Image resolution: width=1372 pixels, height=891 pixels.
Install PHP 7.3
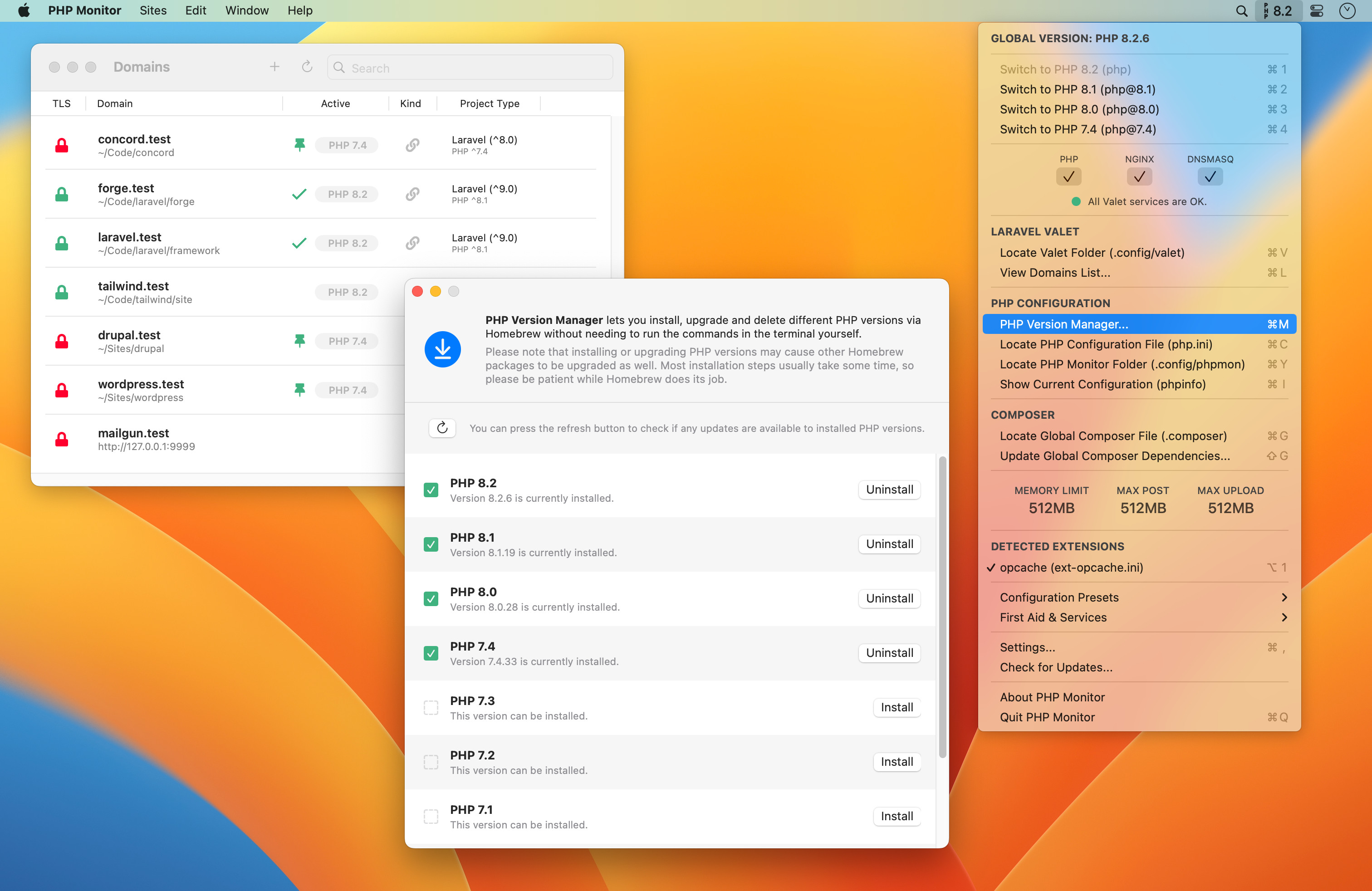tap(897, 707)
